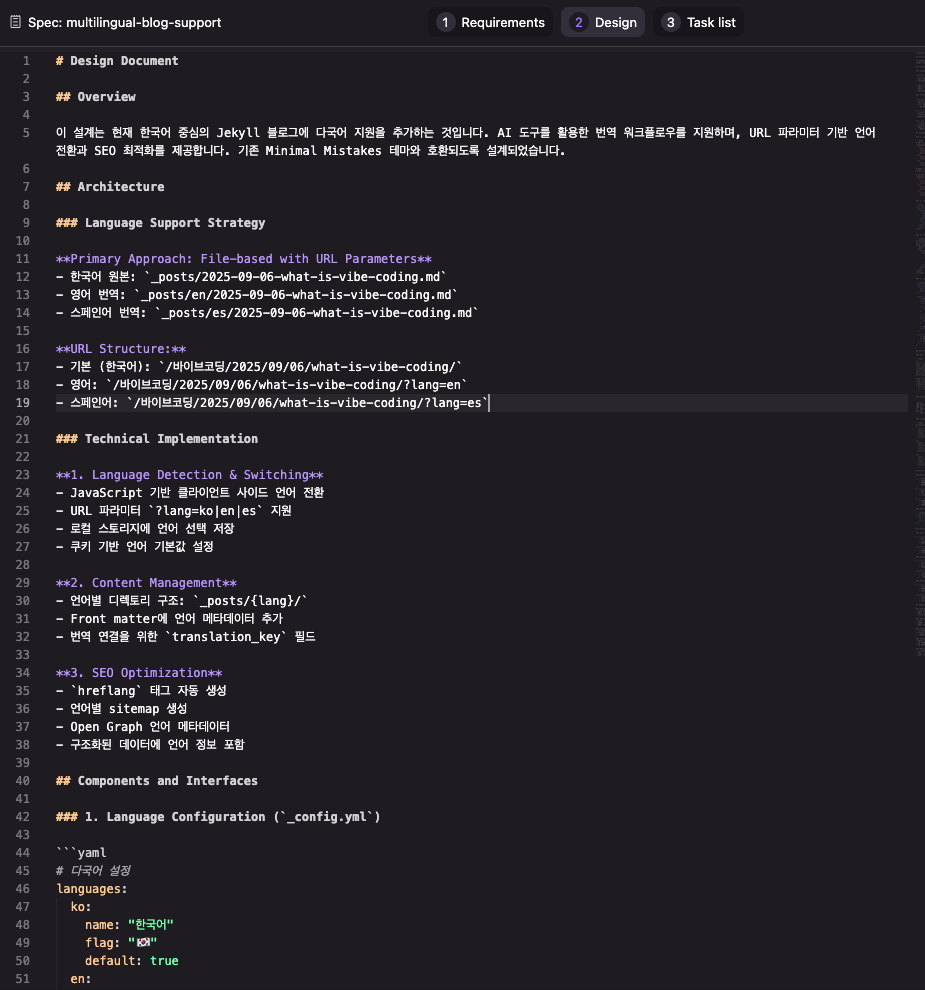Select the Design tab

coord(603,22)
